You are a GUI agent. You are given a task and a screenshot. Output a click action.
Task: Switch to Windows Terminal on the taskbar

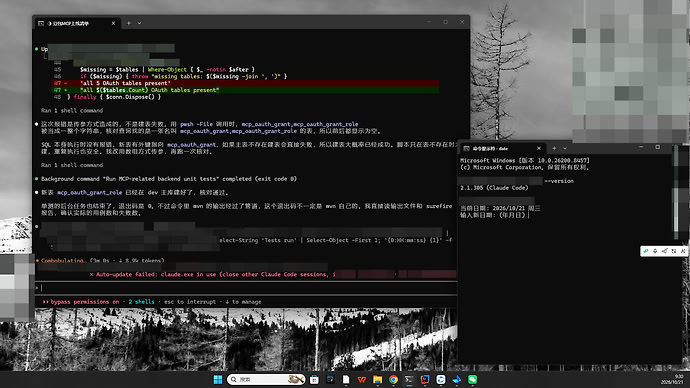pyautogui.click(x=409, y=379)
